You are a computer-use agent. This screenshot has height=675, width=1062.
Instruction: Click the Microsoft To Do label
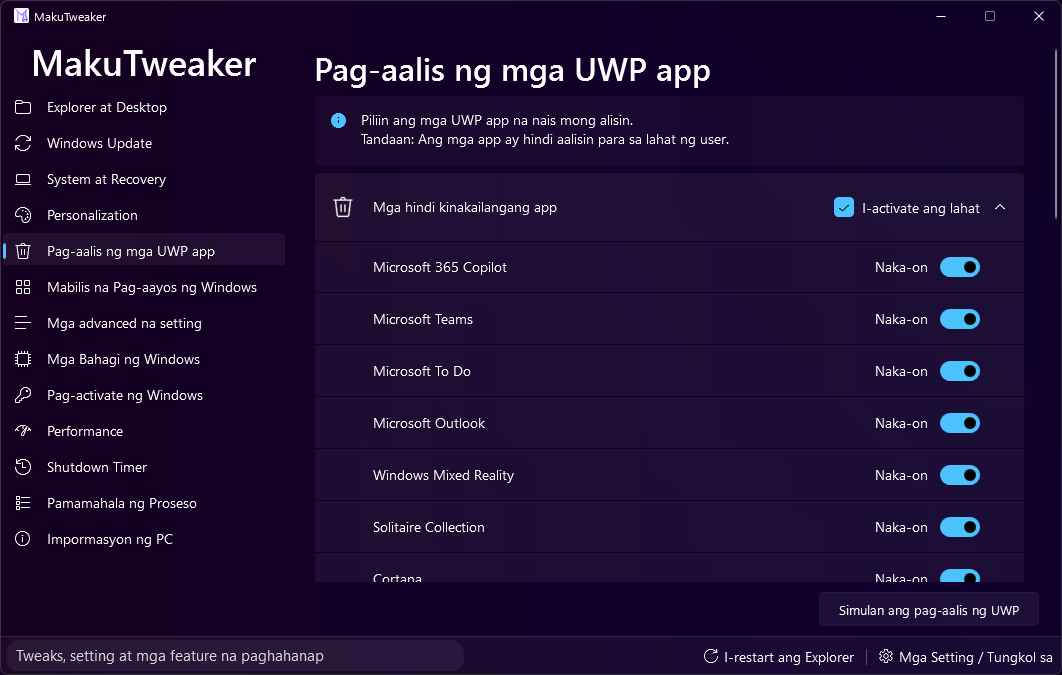(x=421, y=371)
